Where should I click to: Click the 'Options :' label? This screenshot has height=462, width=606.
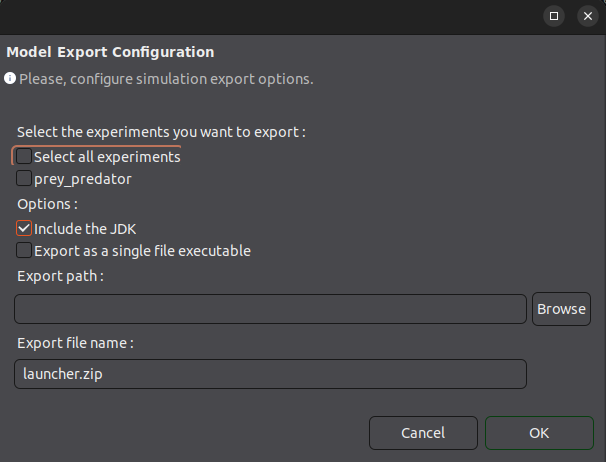[47, 204]
